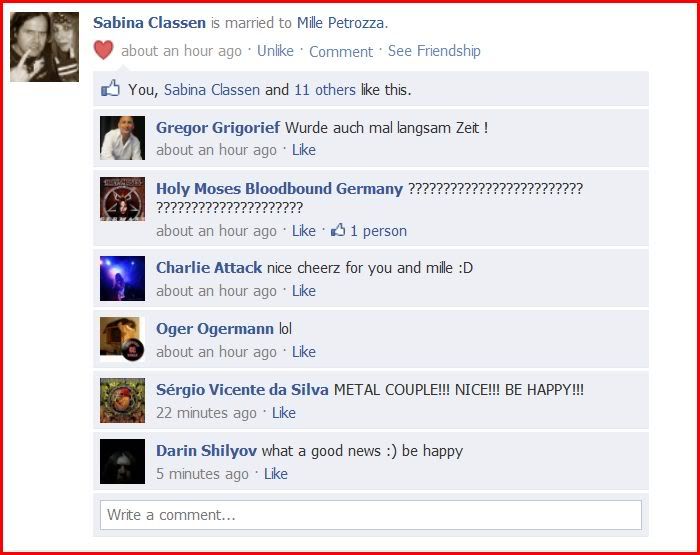Show the 1 person who liked comment

point(378,231)
